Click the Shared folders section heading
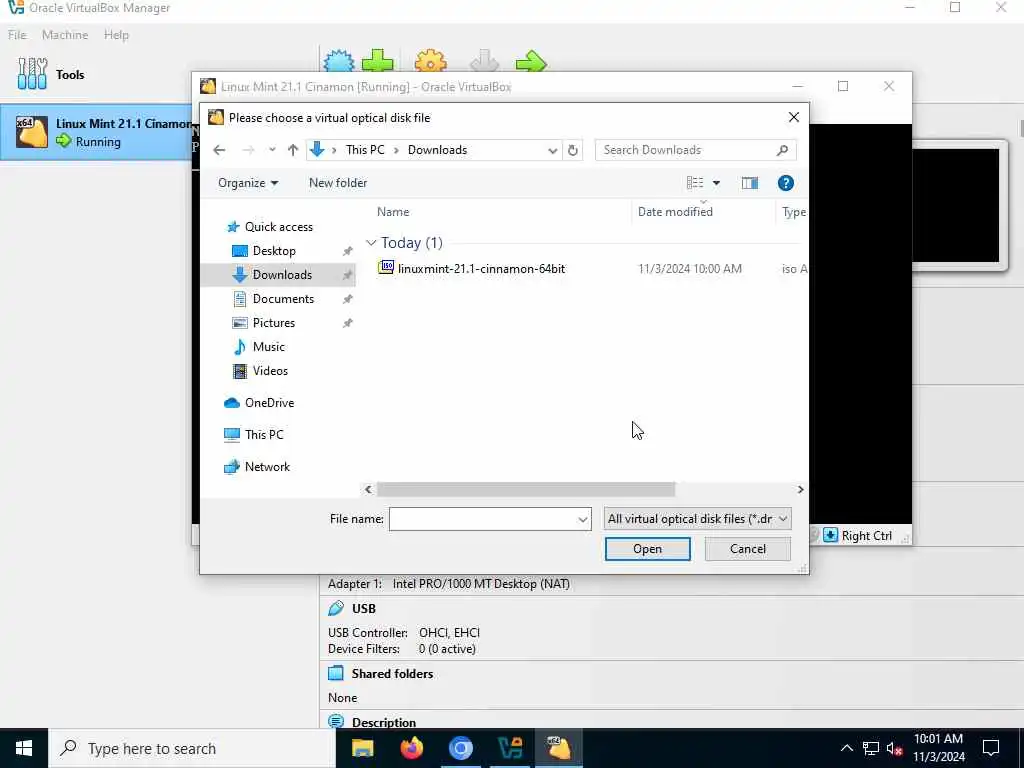1024x768 pixels. click(x=392, y=674)
